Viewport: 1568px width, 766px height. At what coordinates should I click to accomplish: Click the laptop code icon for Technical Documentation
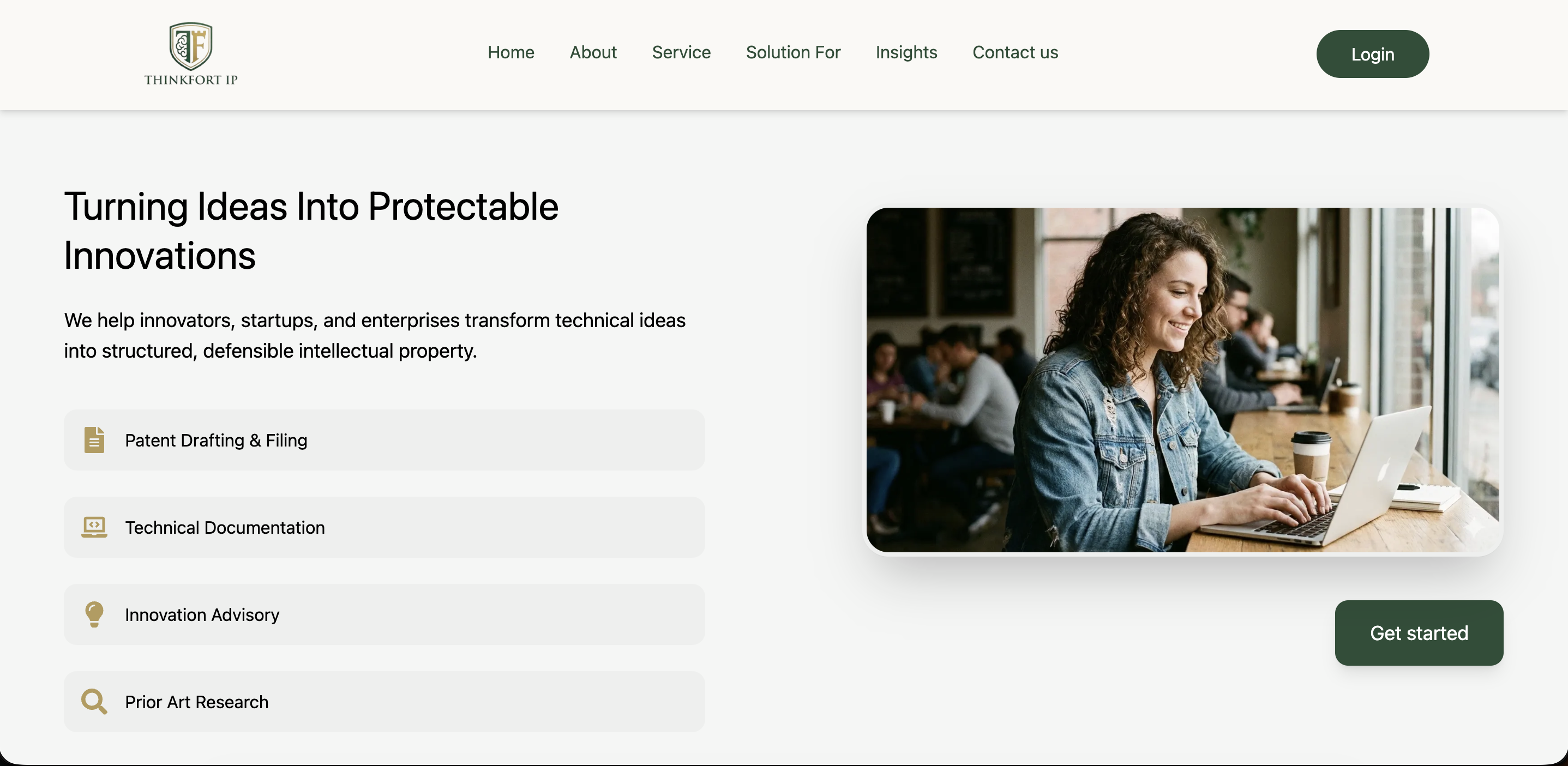[x=94, y=527]
